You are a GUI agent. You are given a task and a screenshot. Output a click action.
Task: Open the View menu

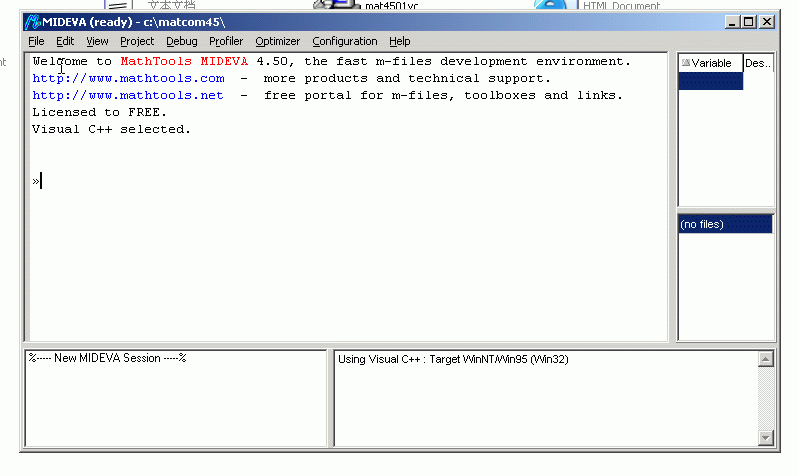pyautogui.click(x=97, y=41)
